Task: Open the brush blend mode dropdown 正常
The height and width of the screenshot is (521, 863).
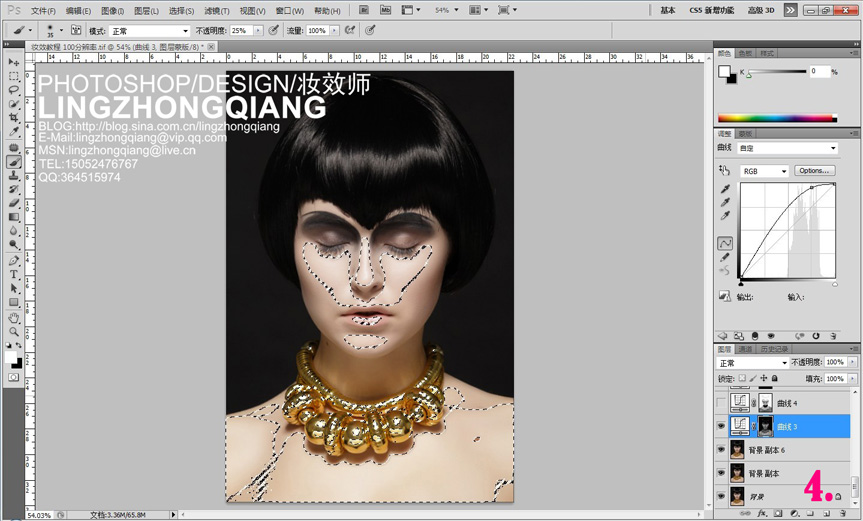Action: pos(149,31)
